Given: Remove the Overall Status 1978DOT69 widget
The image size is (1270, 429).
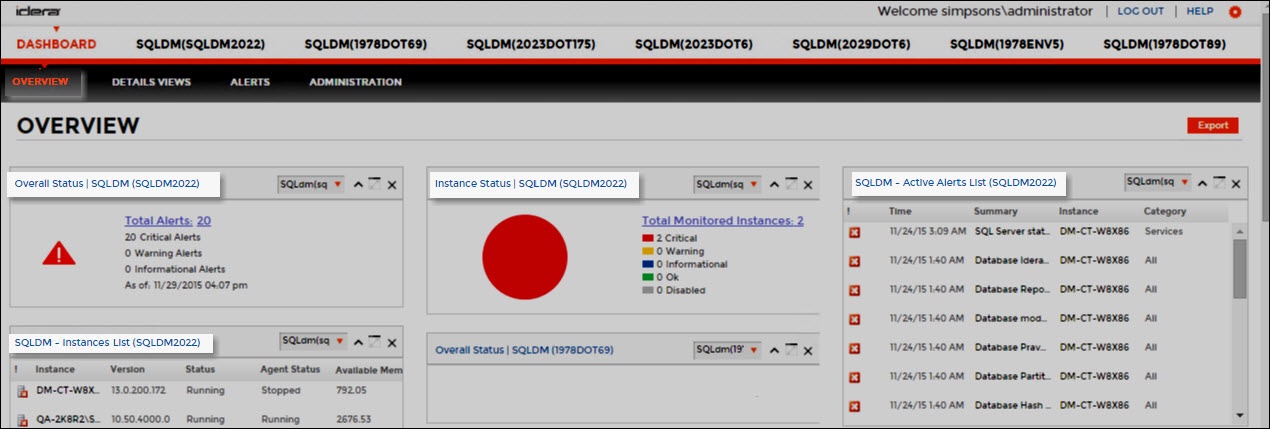Looking at the screenshot, I should coord(808,351).
